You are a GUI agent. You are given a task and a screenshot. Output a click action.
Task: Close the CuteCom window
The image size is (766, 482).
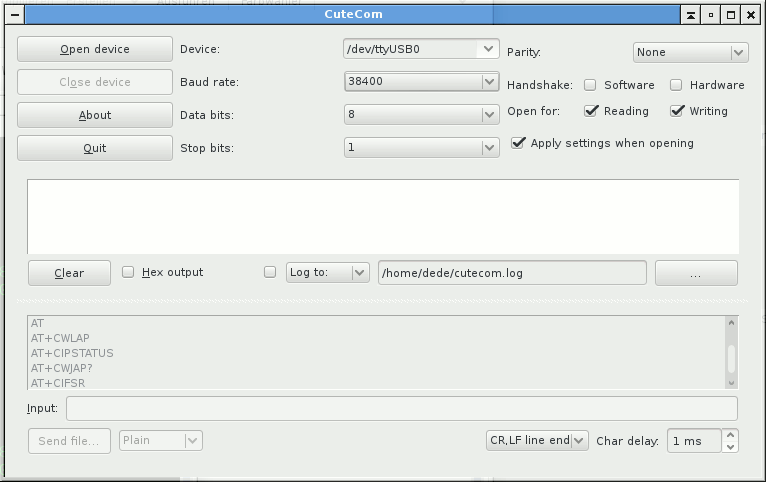coord(751,15)
